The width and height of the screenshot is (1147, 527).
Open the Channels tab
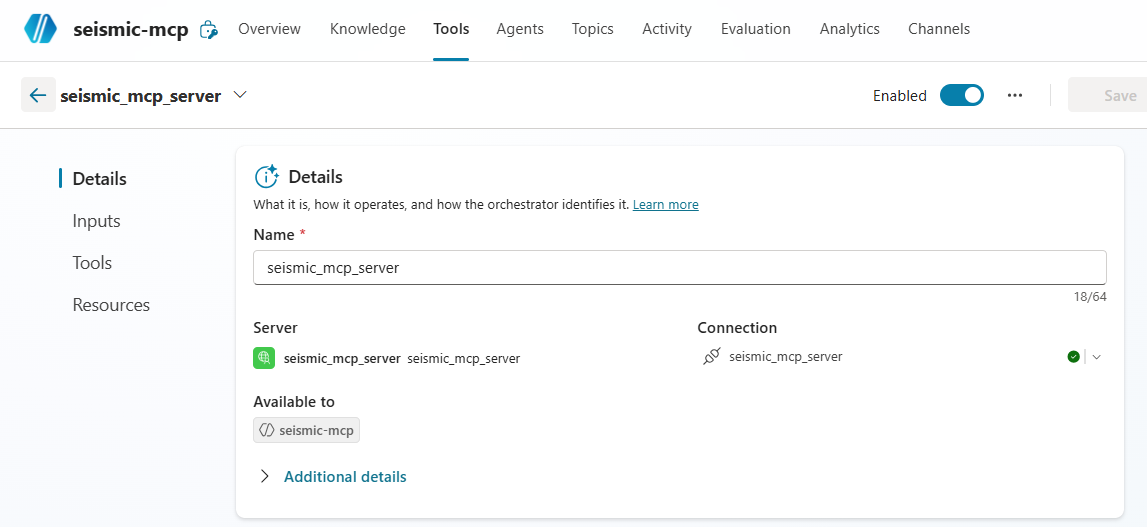939,29
